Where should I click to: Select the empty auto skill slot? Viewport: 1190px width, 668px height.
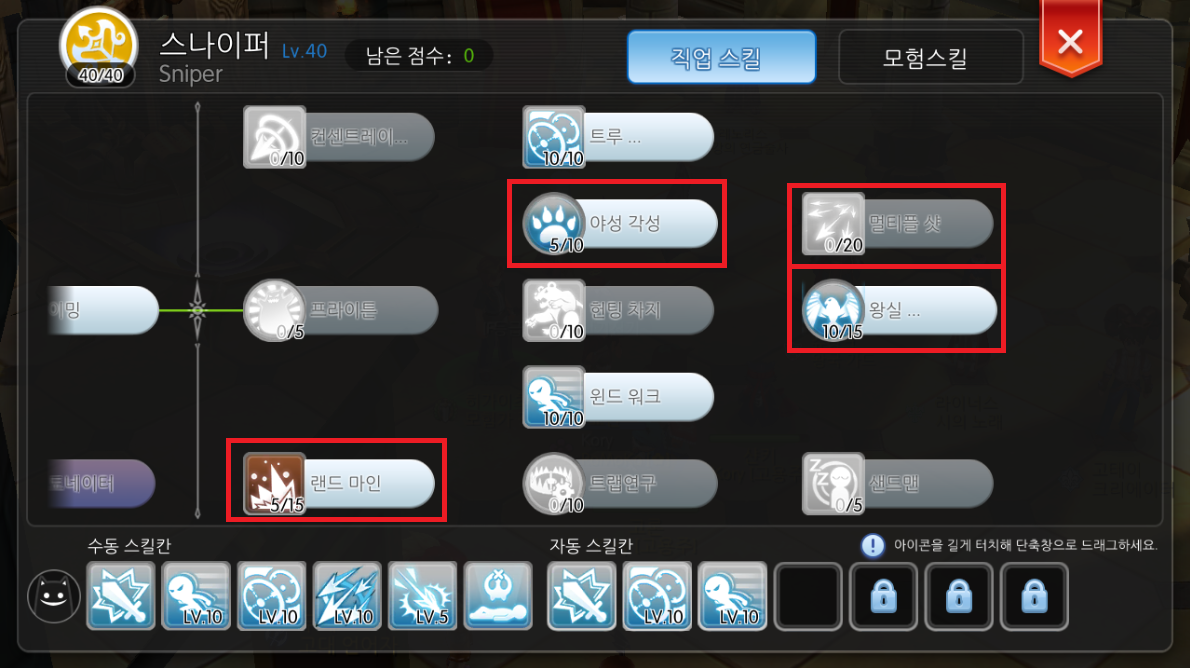tap(808, 597)
